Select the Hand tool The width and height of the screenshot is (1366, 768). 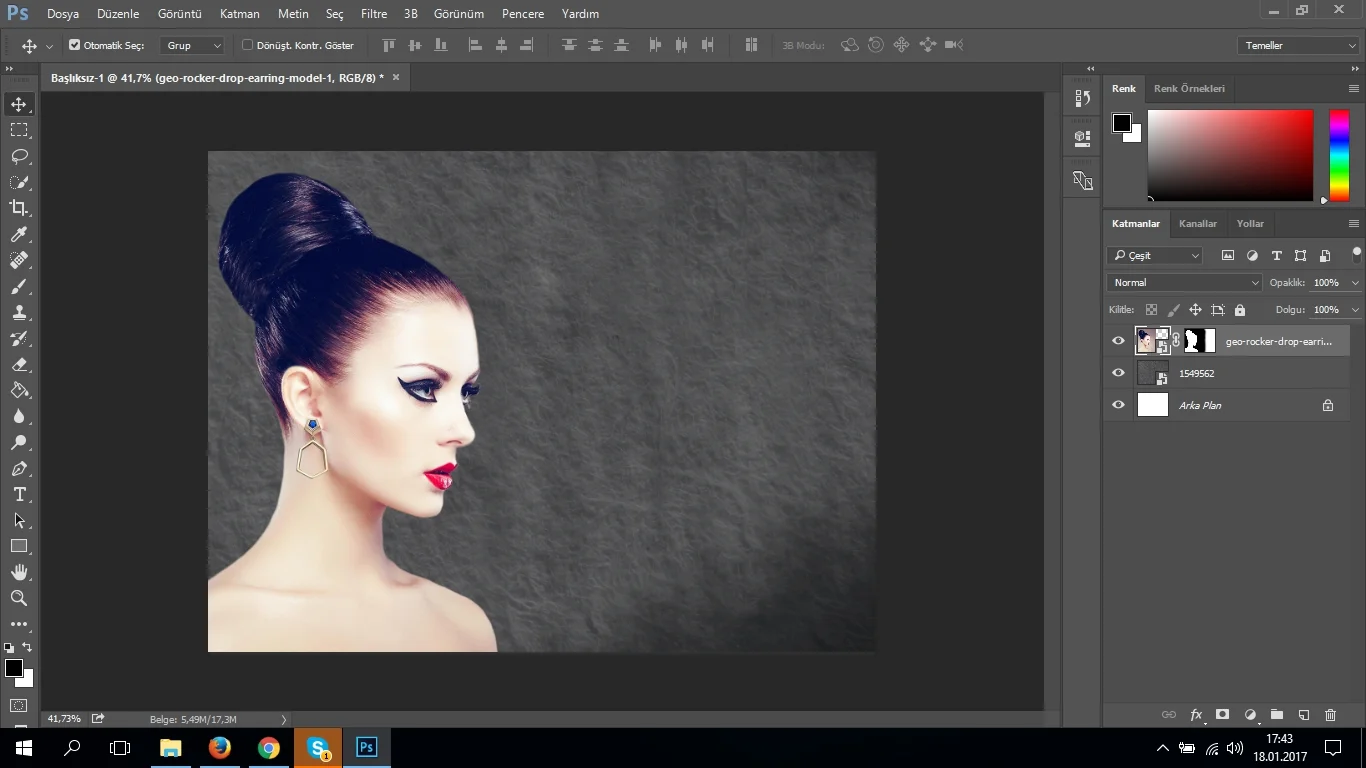point(19,572)
